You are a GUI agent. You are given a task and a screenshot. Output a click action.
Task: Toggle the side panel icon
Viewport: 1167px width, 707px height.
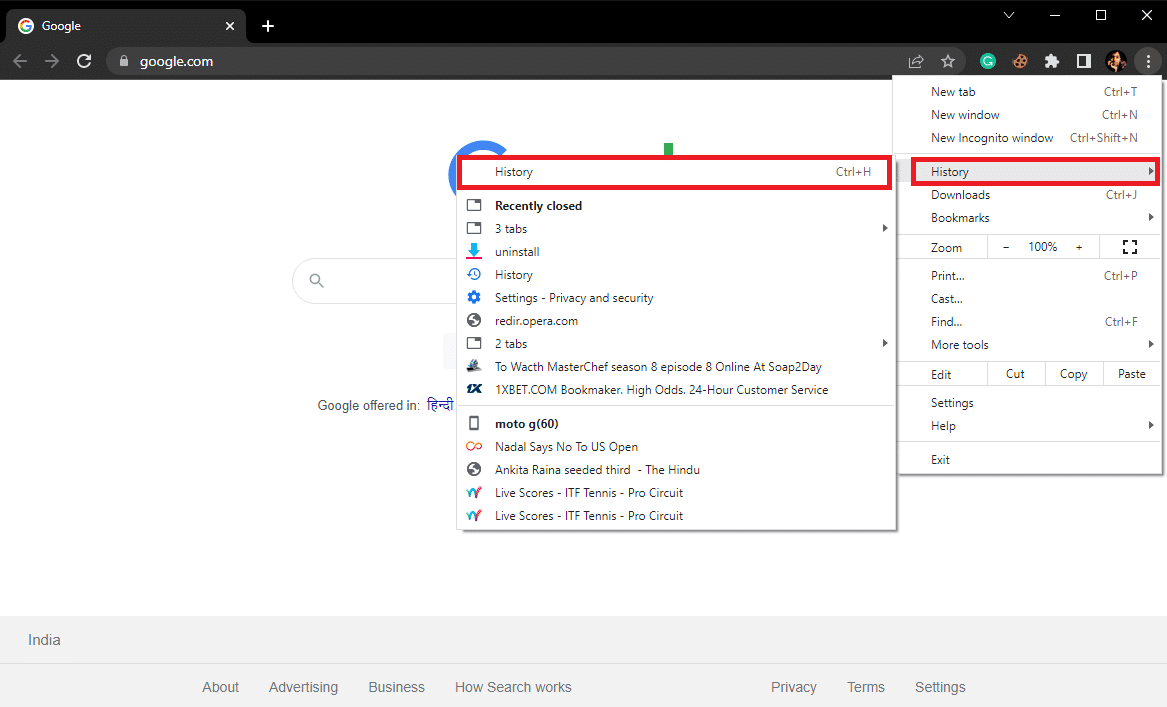[1084, 61]
